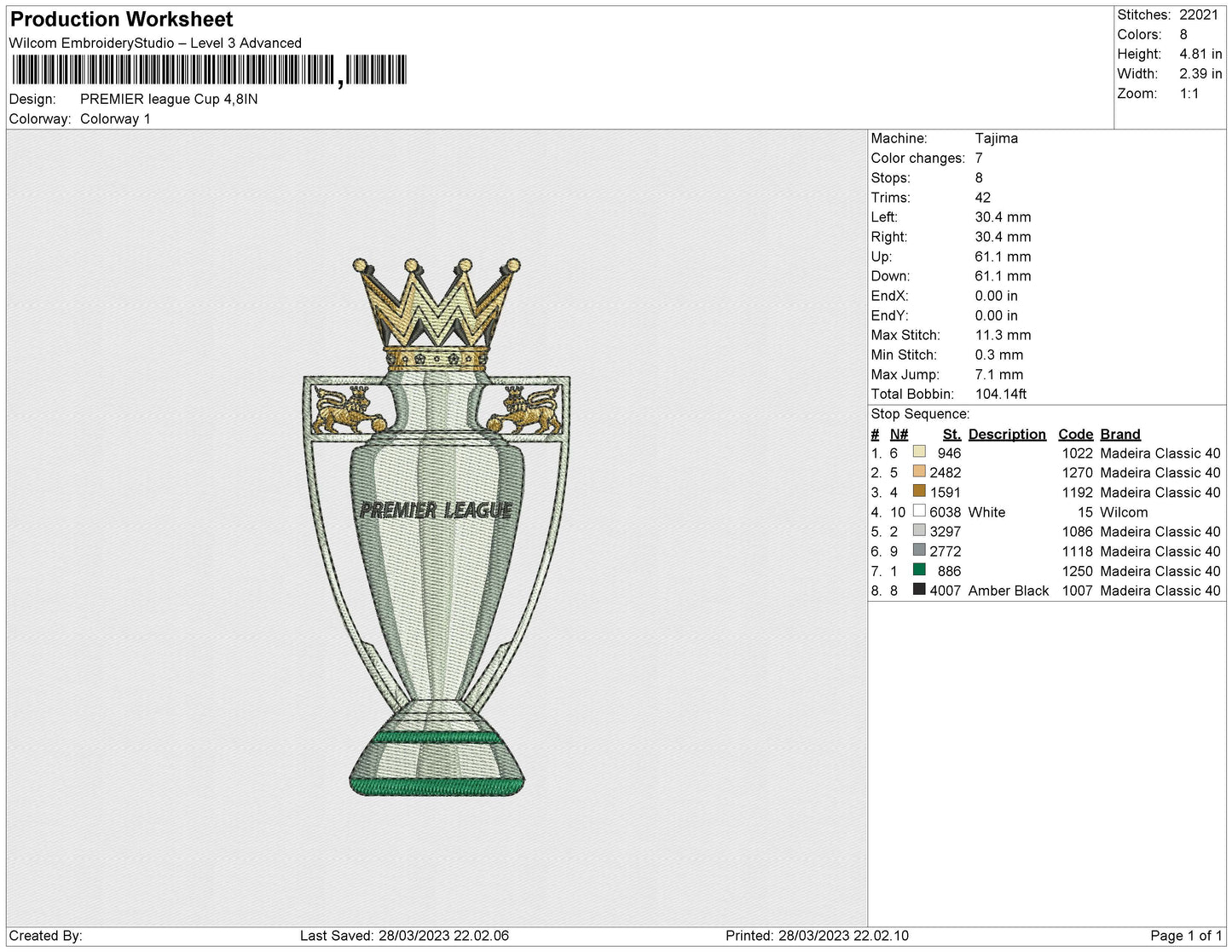
Task: Click the Max Jump value '7.1 mm'
Action: (x=999, y=374)
